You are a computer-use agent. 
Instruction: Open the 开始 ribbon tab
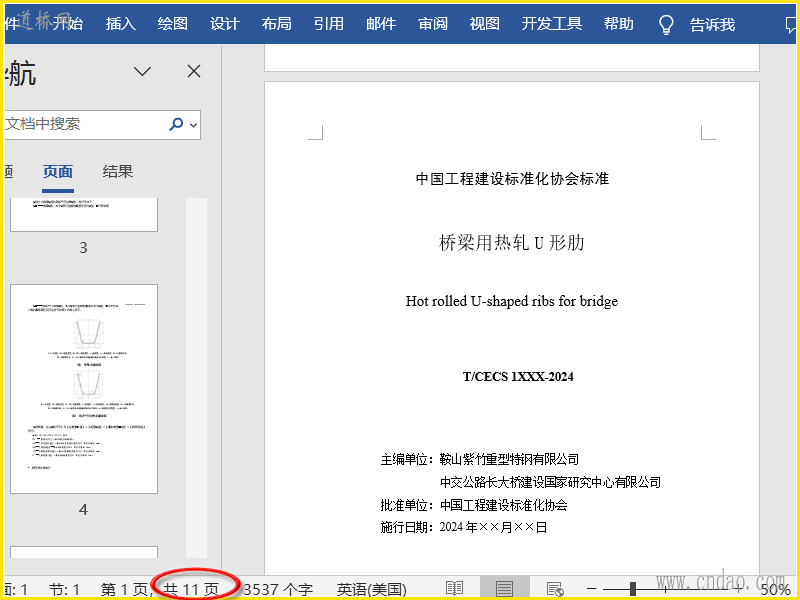point(68,23)
